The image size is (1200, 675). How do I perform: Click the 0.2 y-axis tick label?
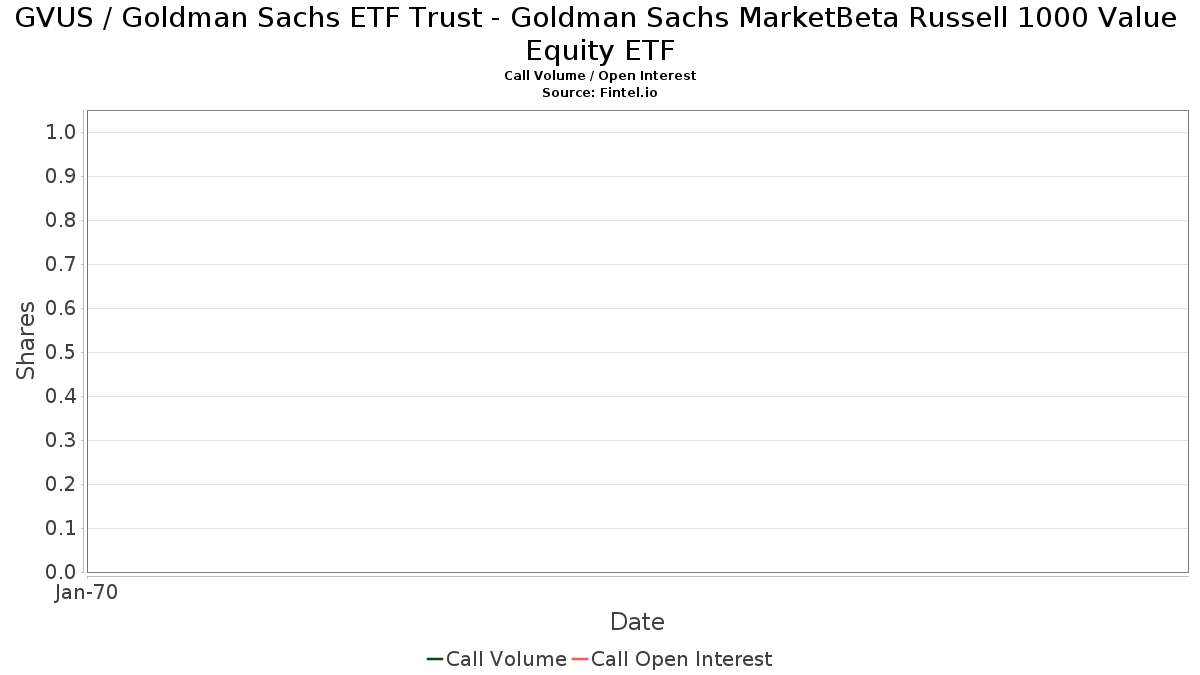click(61, 485)
